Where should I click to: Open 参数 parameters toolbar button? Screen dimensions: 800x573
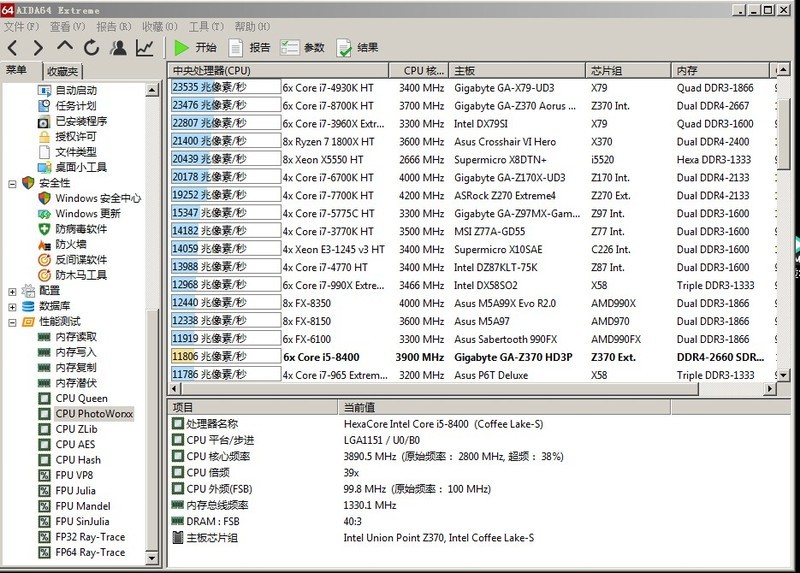pos(303,47)
